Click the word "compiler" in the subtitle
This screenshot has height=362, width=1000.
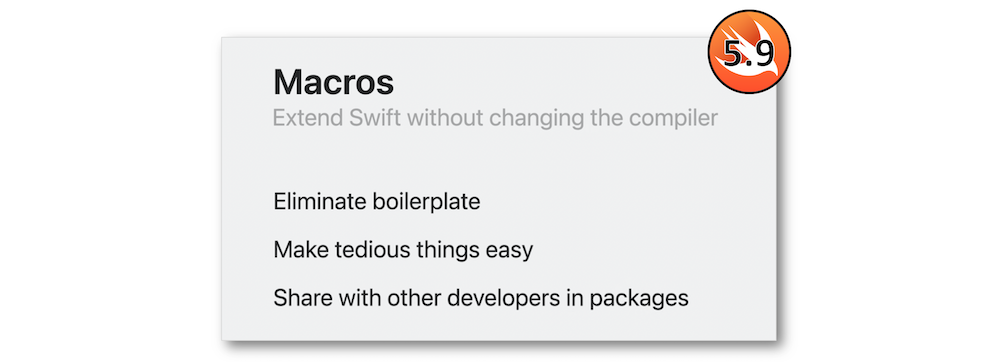click(x=677, y=120)
